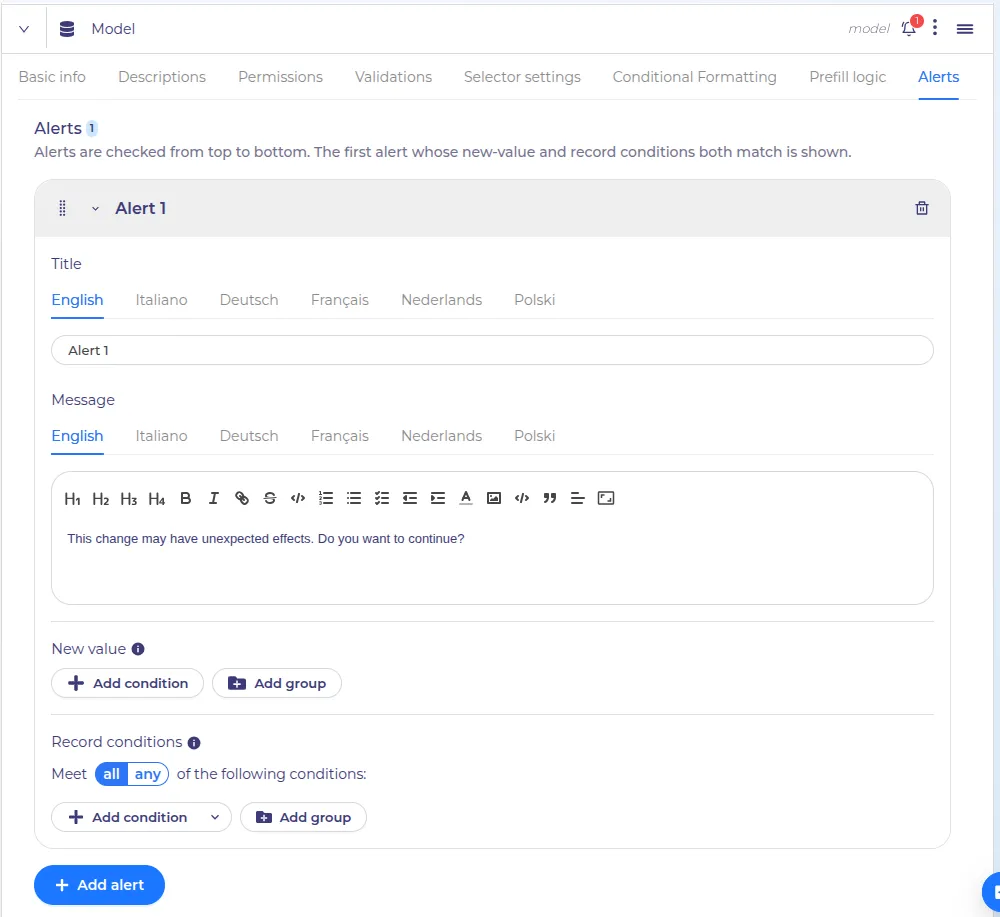Add a group under New value
Screen dimensions: 1000x917
[277, 684]
